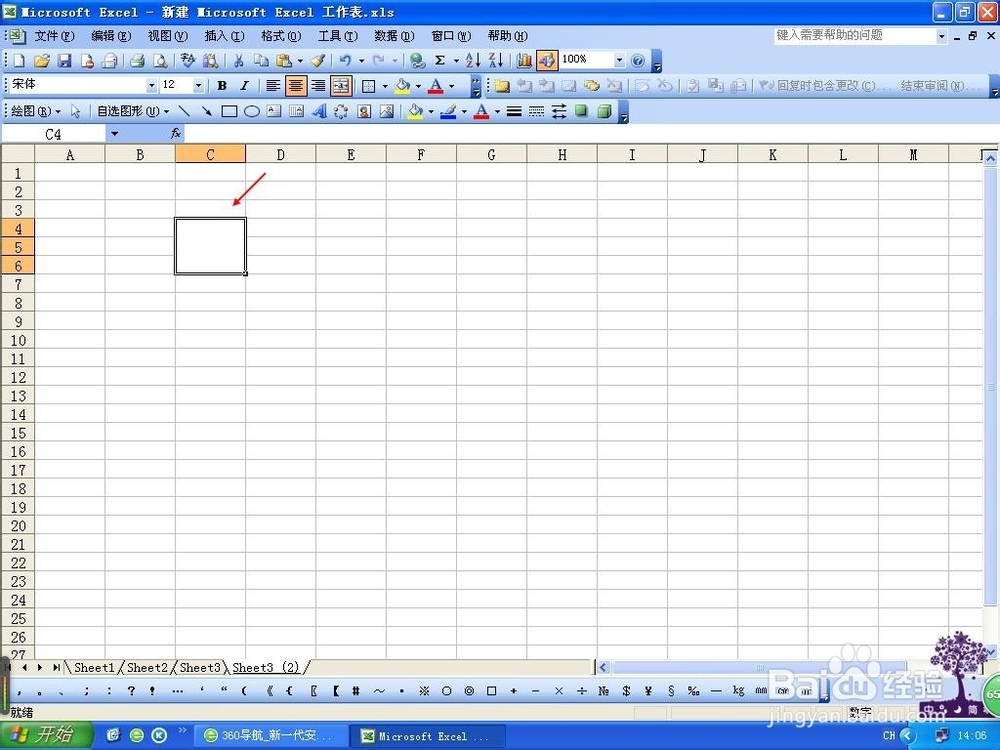Sort descending Z to A

pos(496,61)
